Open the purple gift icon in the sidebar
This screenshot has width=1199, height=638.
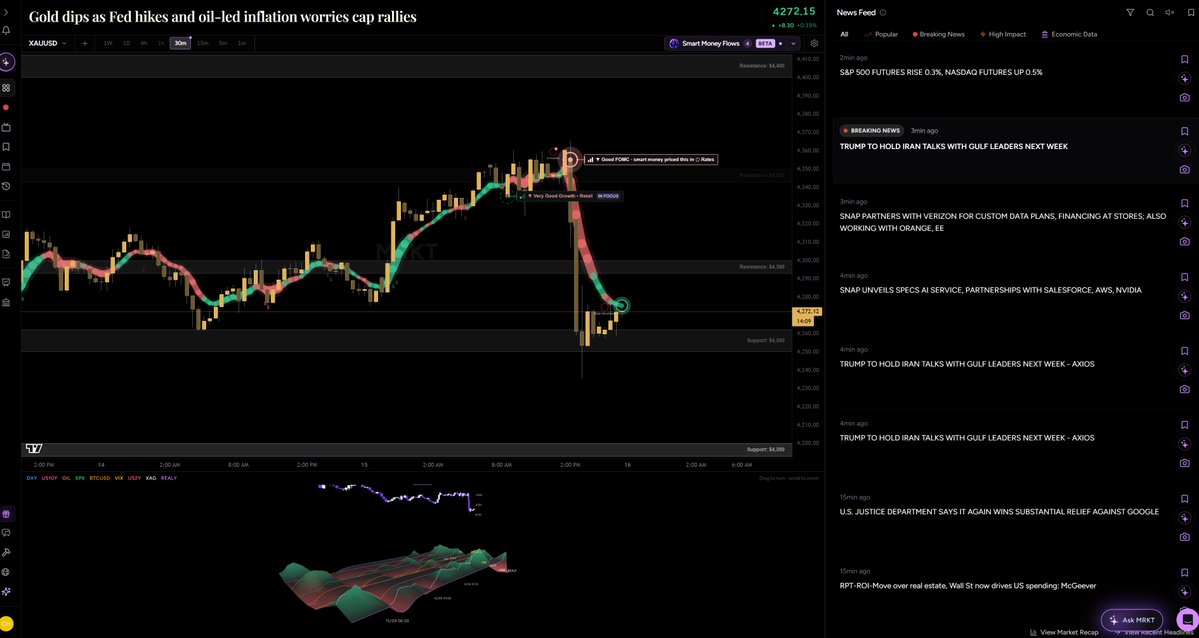tap(6, 514)
